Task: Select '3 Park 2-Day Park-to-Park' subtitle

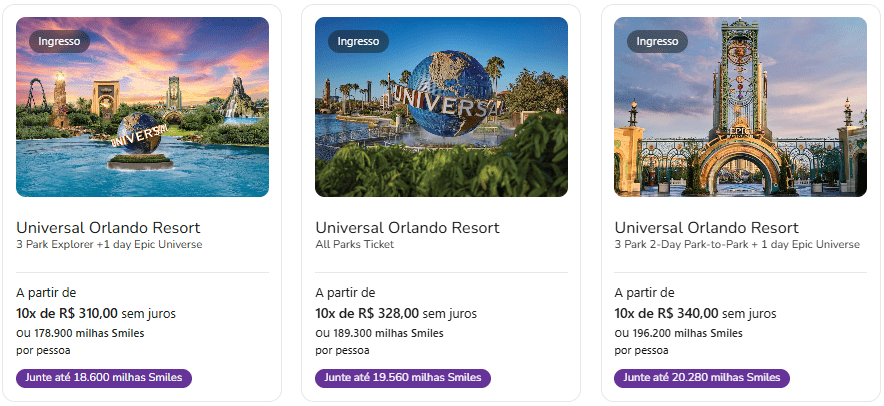Action: coord(736,244)
